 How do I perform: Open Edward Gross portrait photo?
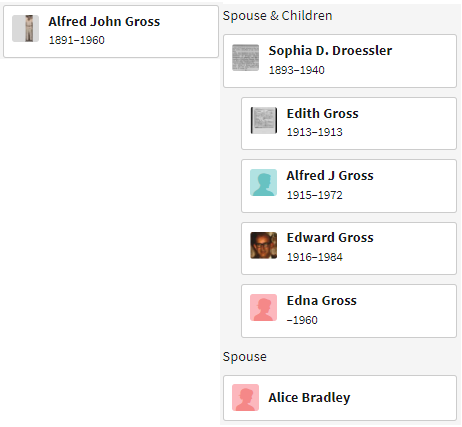click(x=264, y=245)
